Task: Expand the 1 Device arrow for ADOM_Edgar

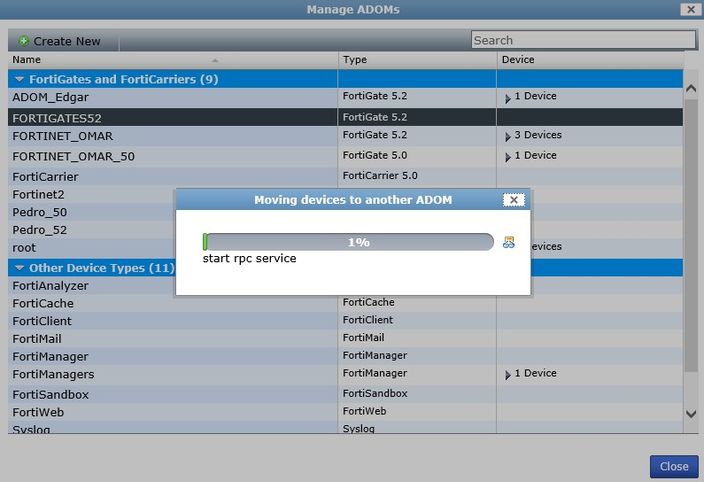Action: 507,98
